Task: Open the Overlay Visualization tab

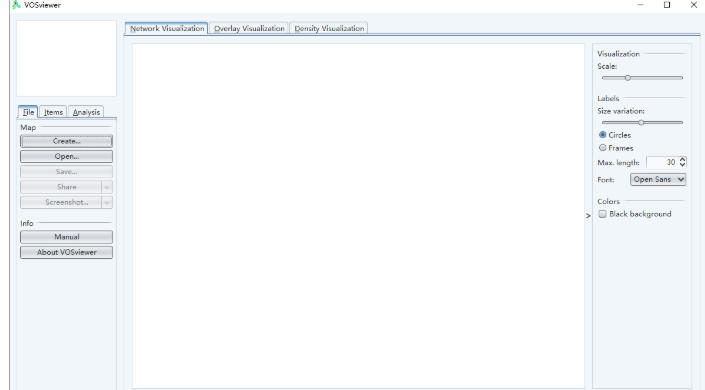Action: [x=249, y=28]
